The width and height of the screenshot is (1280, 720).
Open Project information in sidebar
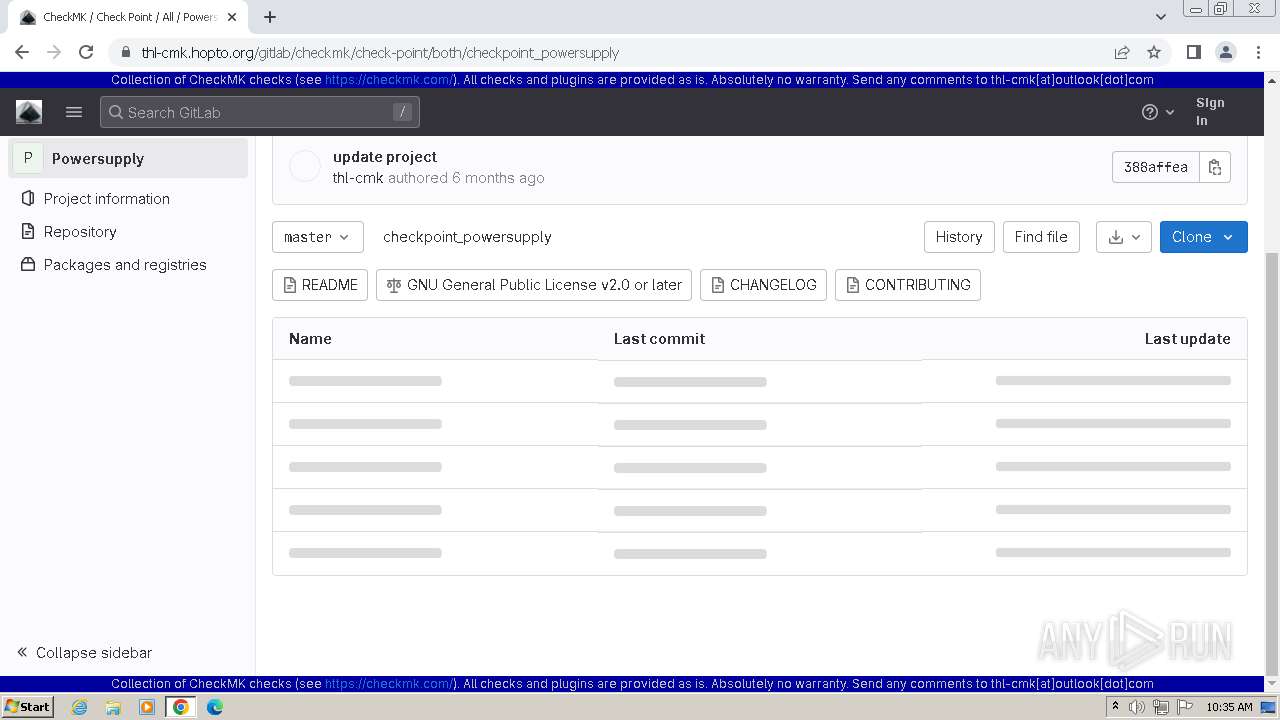107,199
